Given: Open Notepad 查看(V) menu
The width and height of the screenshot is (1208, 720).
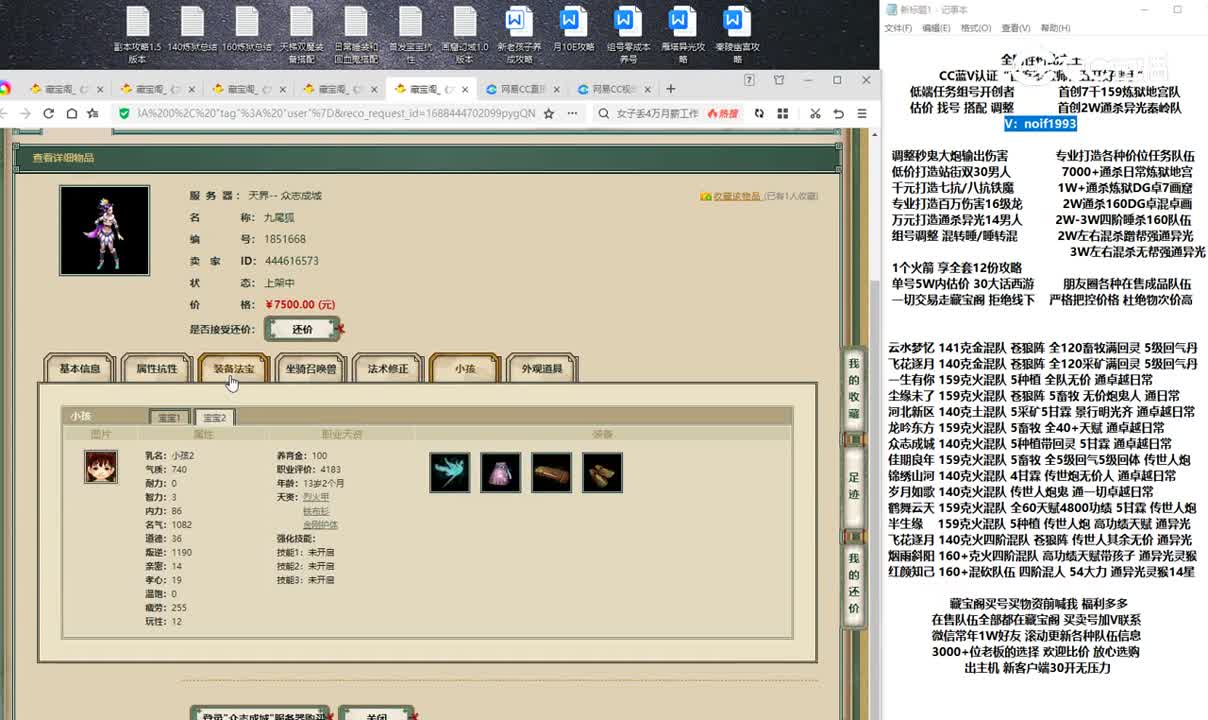Looking at the screenshot, I should tap(1015, 28).
